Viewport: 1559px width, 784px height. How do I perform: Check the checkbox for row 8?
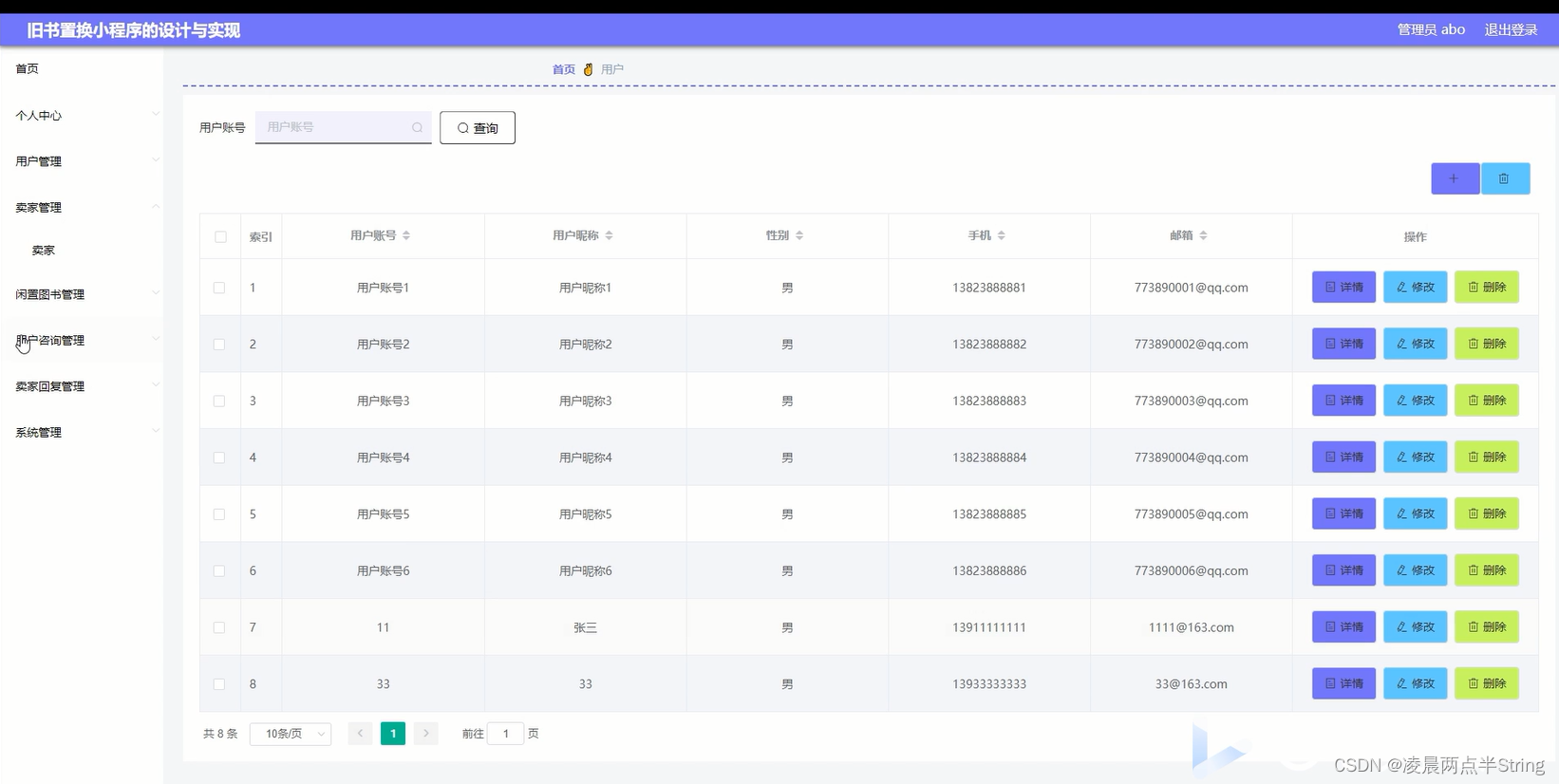[x=219, y=684]
